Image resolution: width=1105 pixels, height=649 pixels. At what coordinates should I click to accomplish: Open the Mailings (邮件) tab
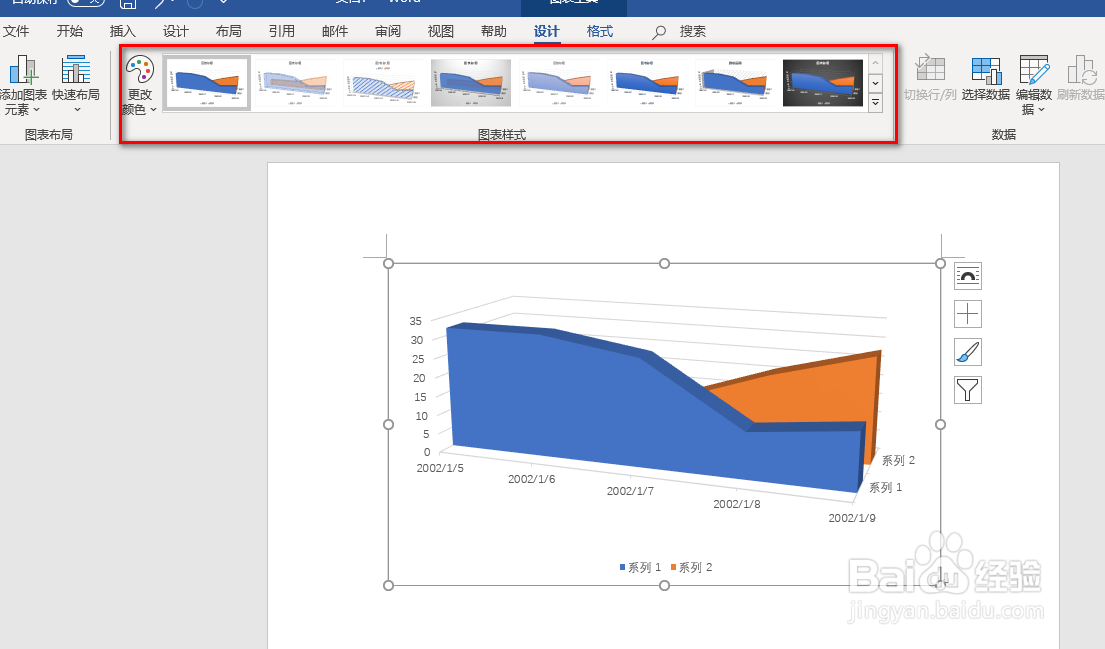[335, 32]
